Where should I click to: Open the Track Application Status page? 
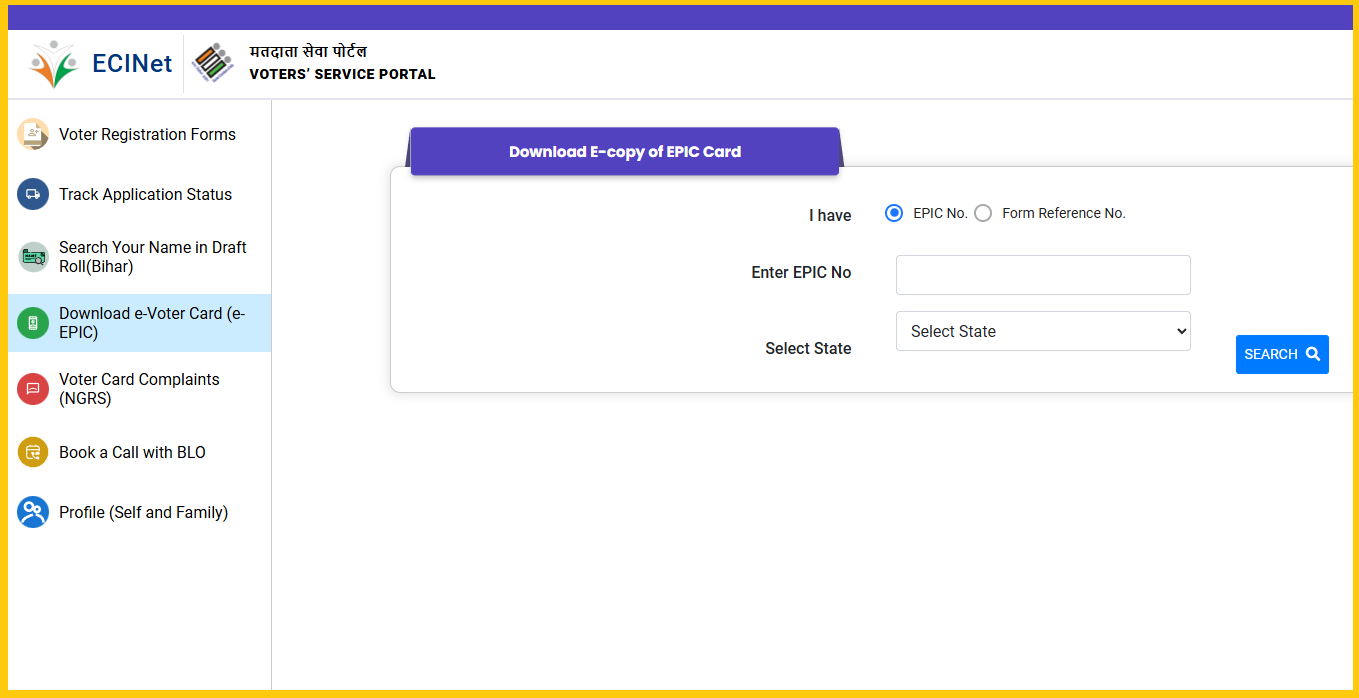(145, 194)
